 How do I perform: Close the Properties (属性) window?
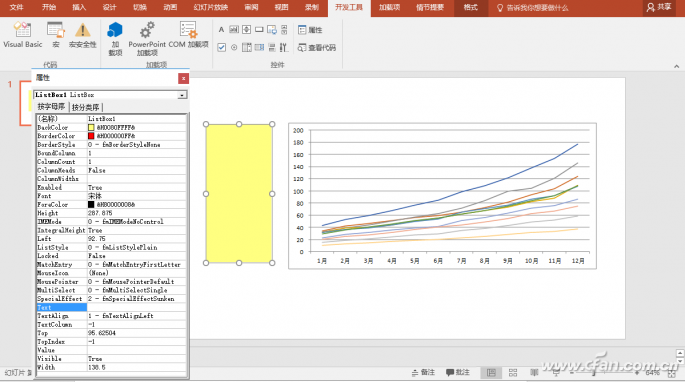click(183, 78)
